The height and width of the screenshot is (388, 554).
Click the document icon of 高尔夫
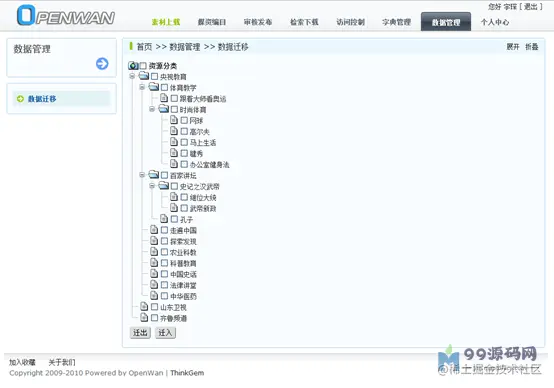point(174,131)
